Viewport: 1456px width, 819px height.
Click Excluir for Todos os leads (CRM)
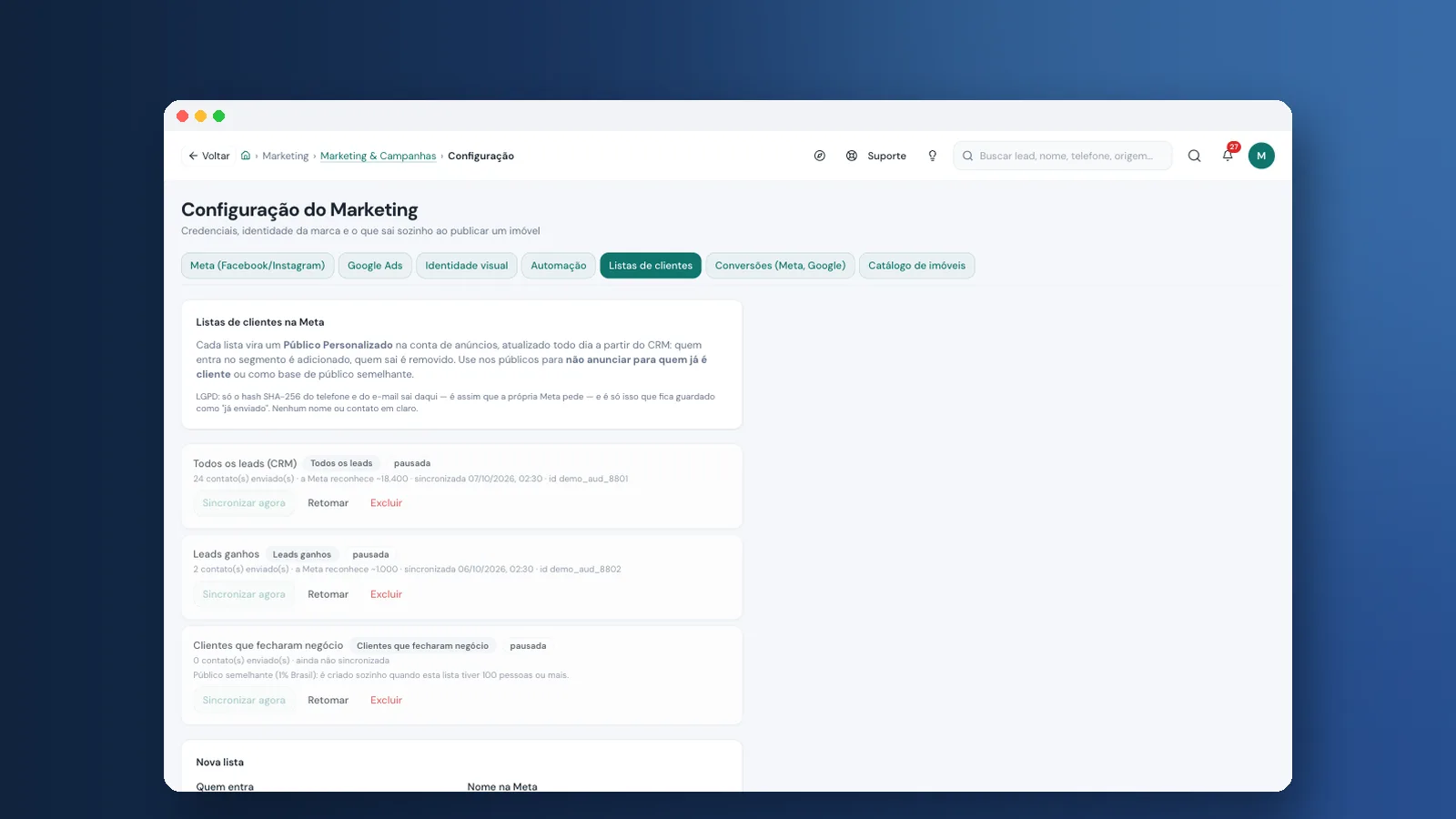click(x=386, y=503)
